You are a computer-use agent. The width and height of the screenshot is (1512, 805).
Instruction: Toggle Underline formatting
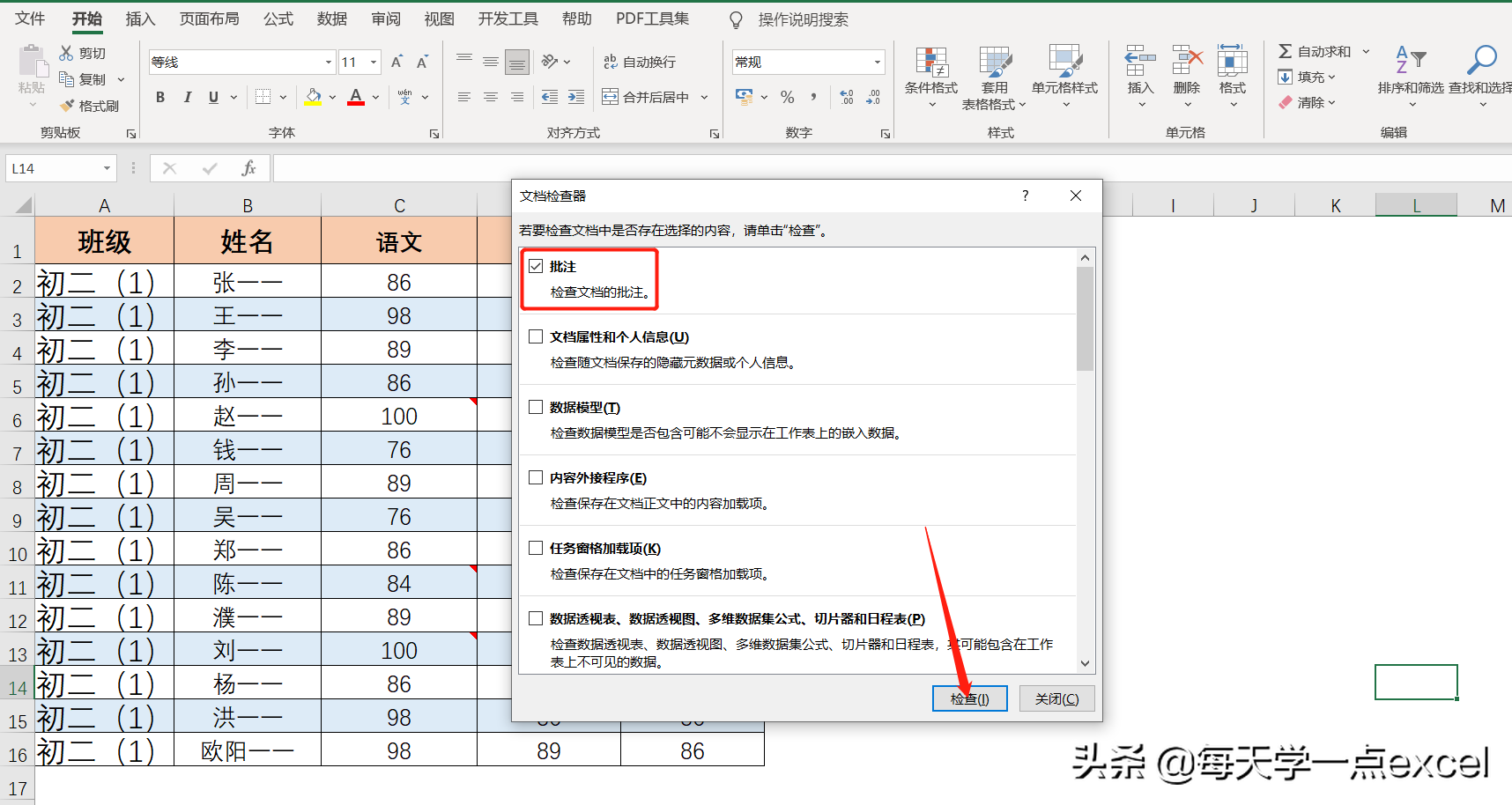click(x=213, y=97)
